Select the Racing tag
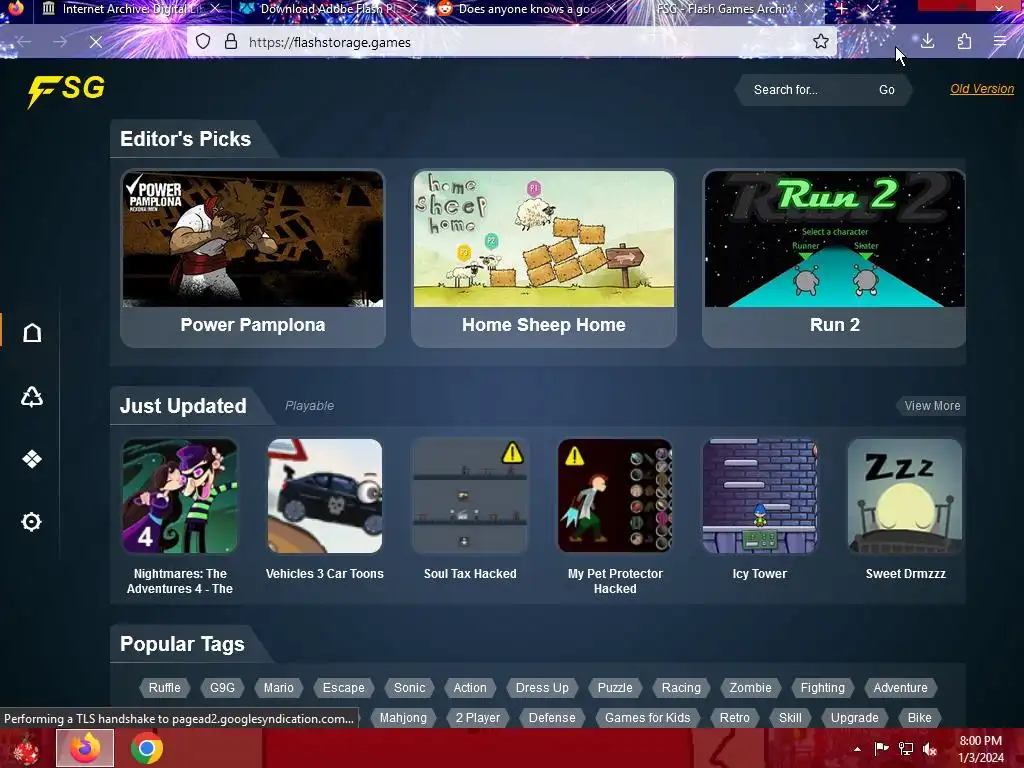 pos(681,687)
